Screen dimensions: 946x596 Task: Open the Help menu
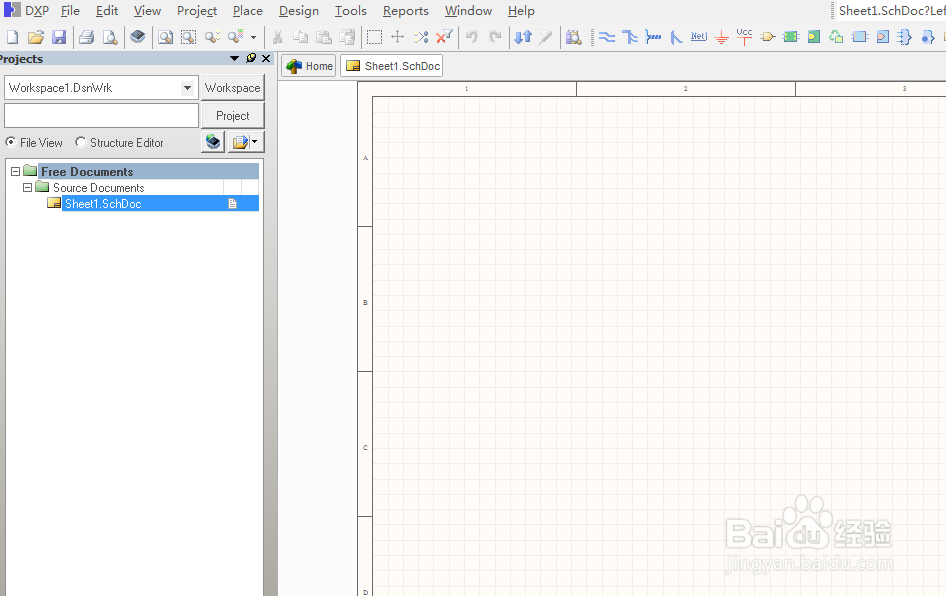(521, 11)
